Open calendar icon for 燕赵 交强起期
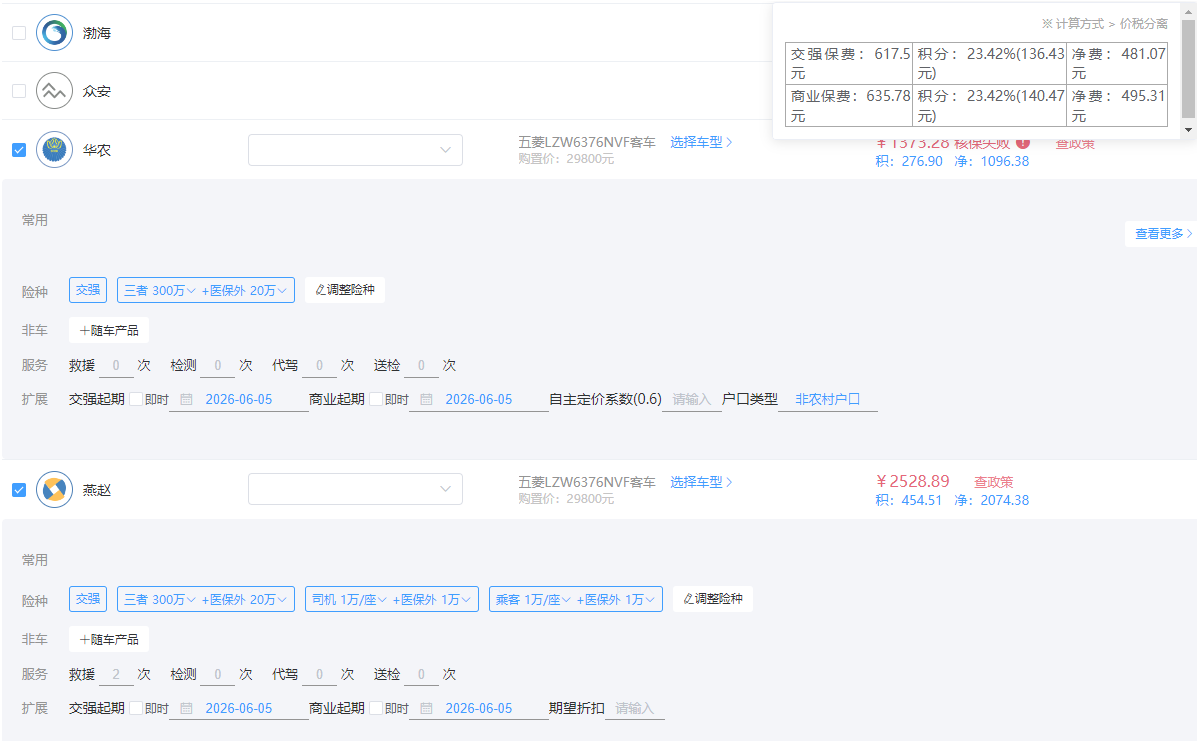The width and height of the screenshot is (1197, 748). [x=186, y=708]
